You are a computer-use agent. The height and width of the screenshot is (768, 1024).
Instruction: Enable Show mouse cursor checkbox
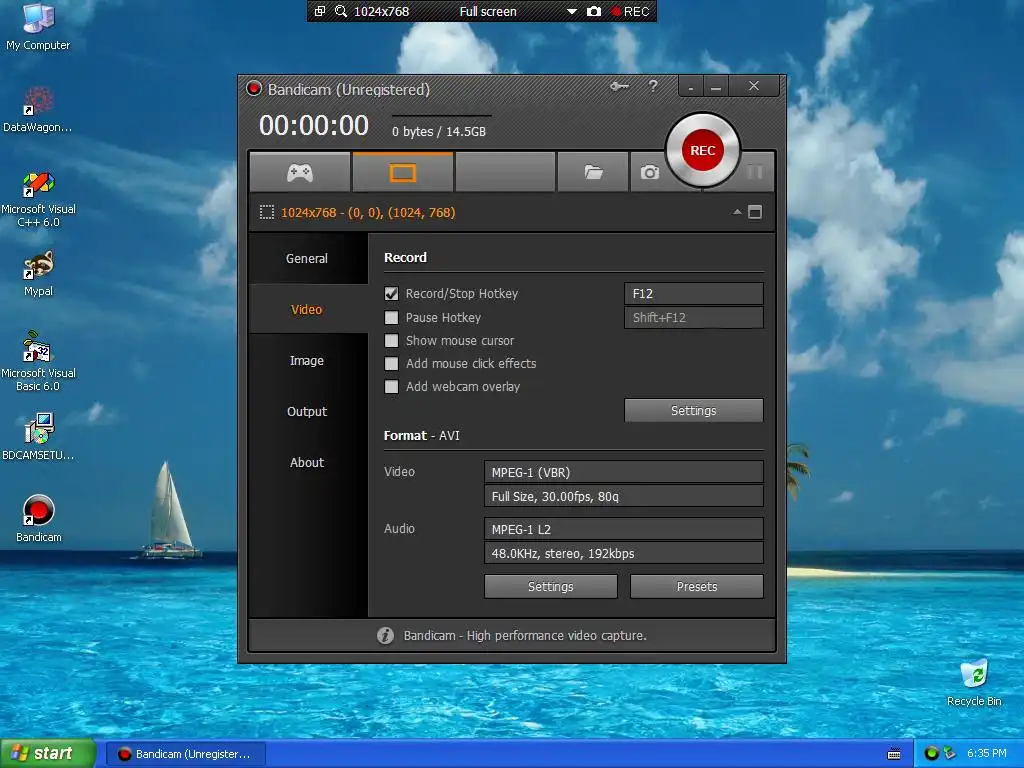point(391,340)
